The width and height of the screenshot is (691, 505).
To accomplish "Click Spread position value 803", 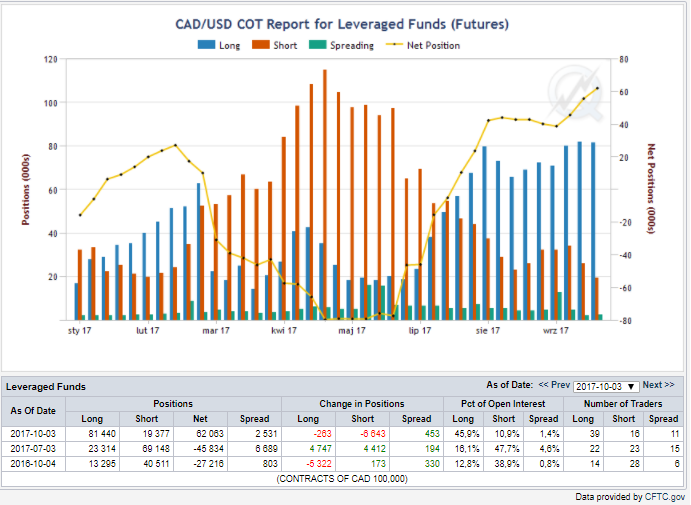I will tap(270, 464).
